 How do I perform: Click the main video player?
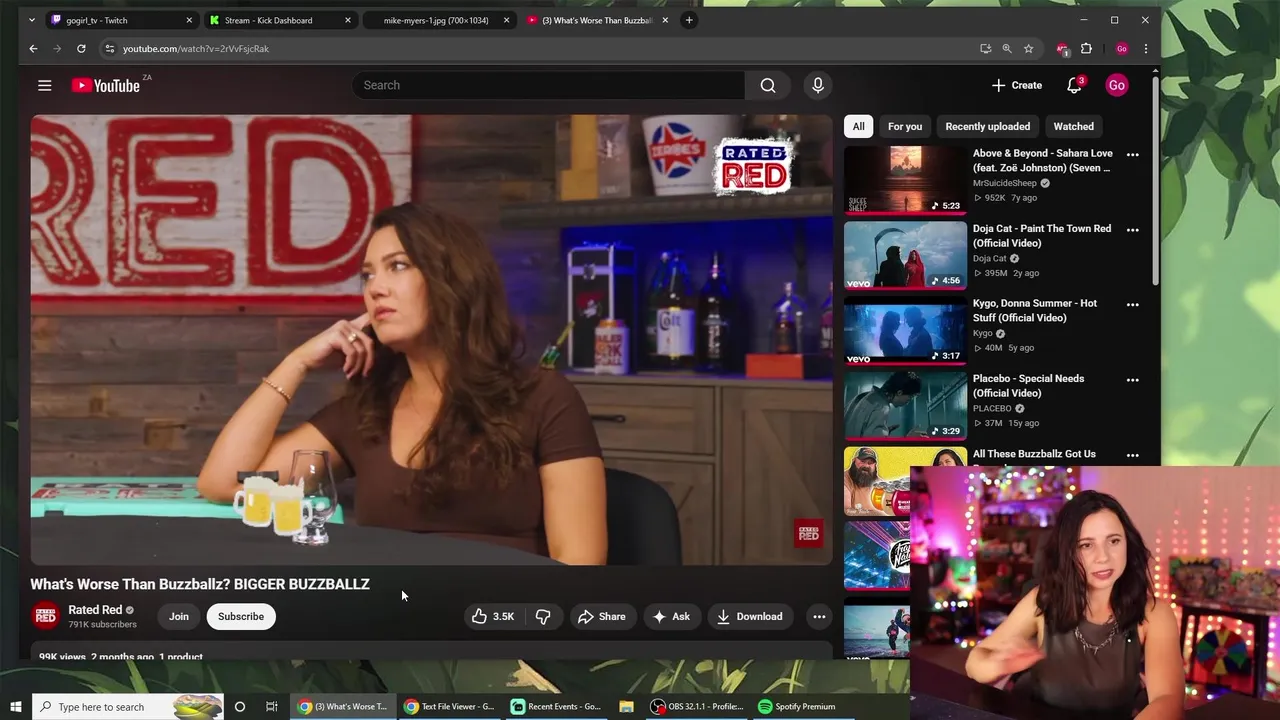click(431, 340)
